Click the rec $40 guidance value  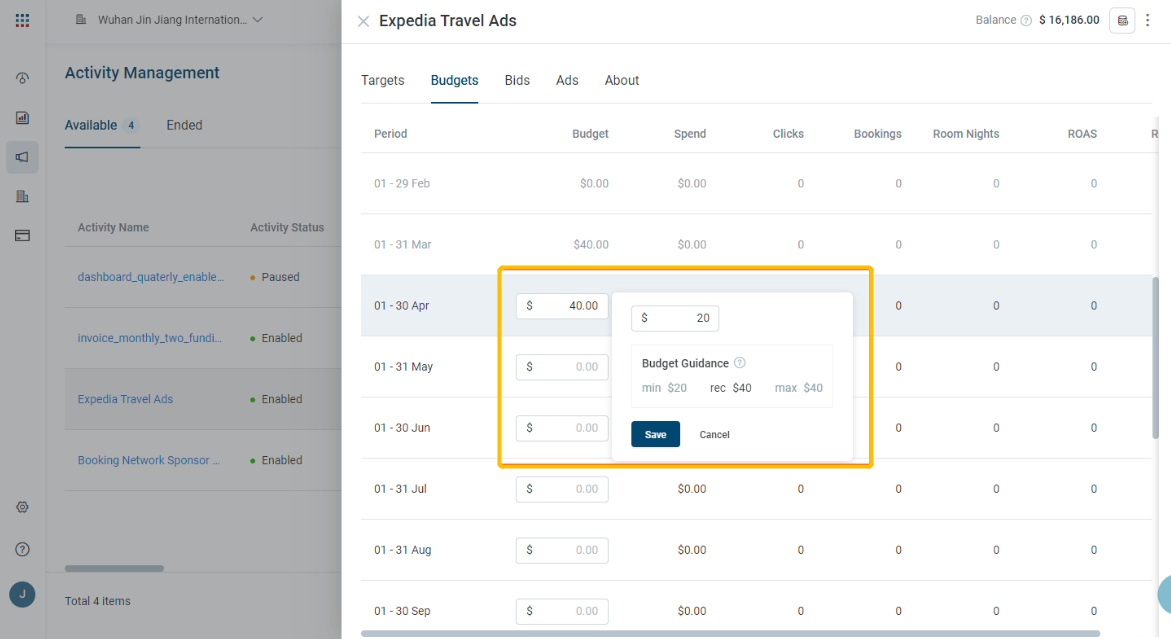click(730, 388)
